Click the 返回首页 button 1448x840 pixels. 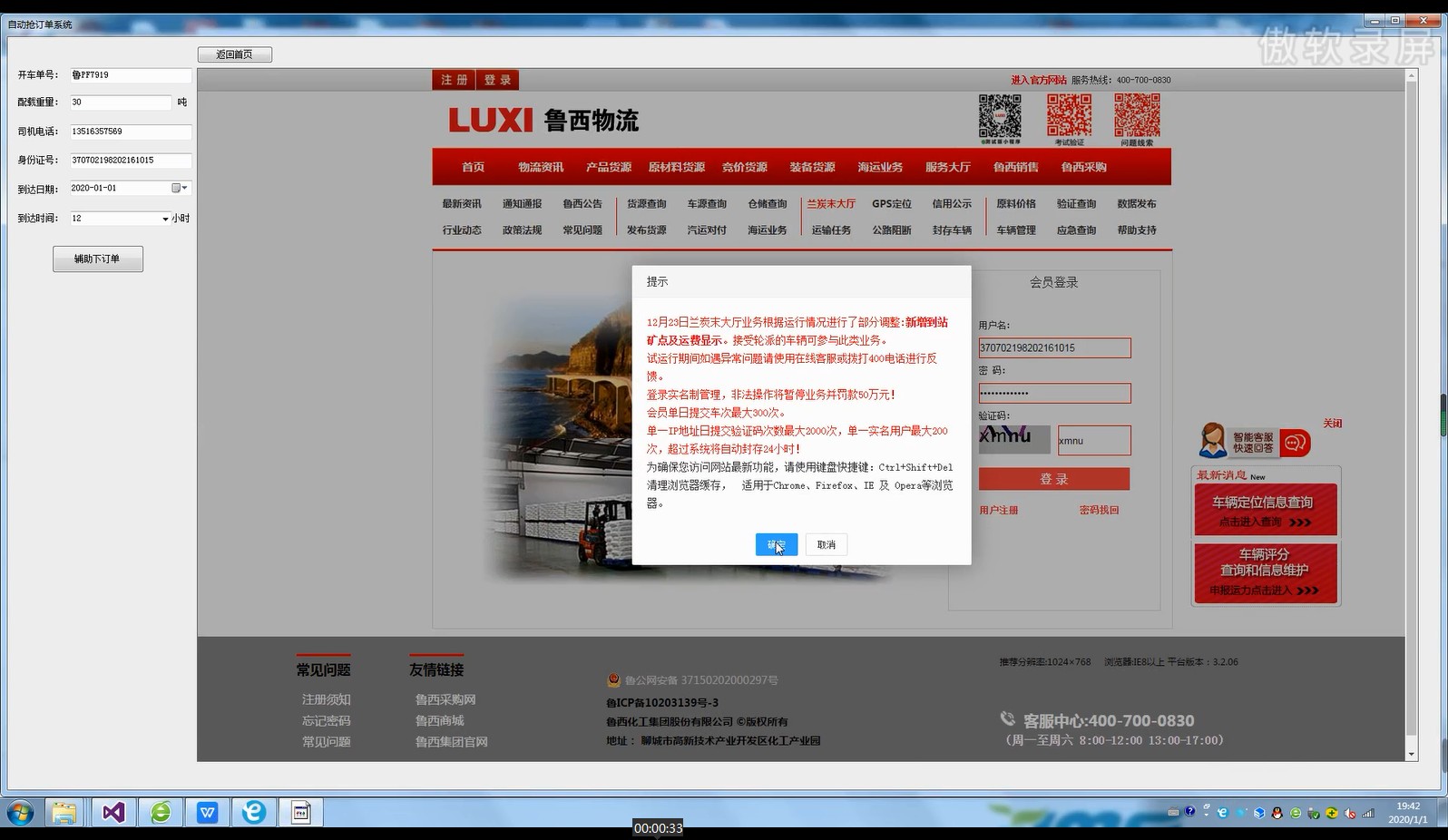coord(235,54)
